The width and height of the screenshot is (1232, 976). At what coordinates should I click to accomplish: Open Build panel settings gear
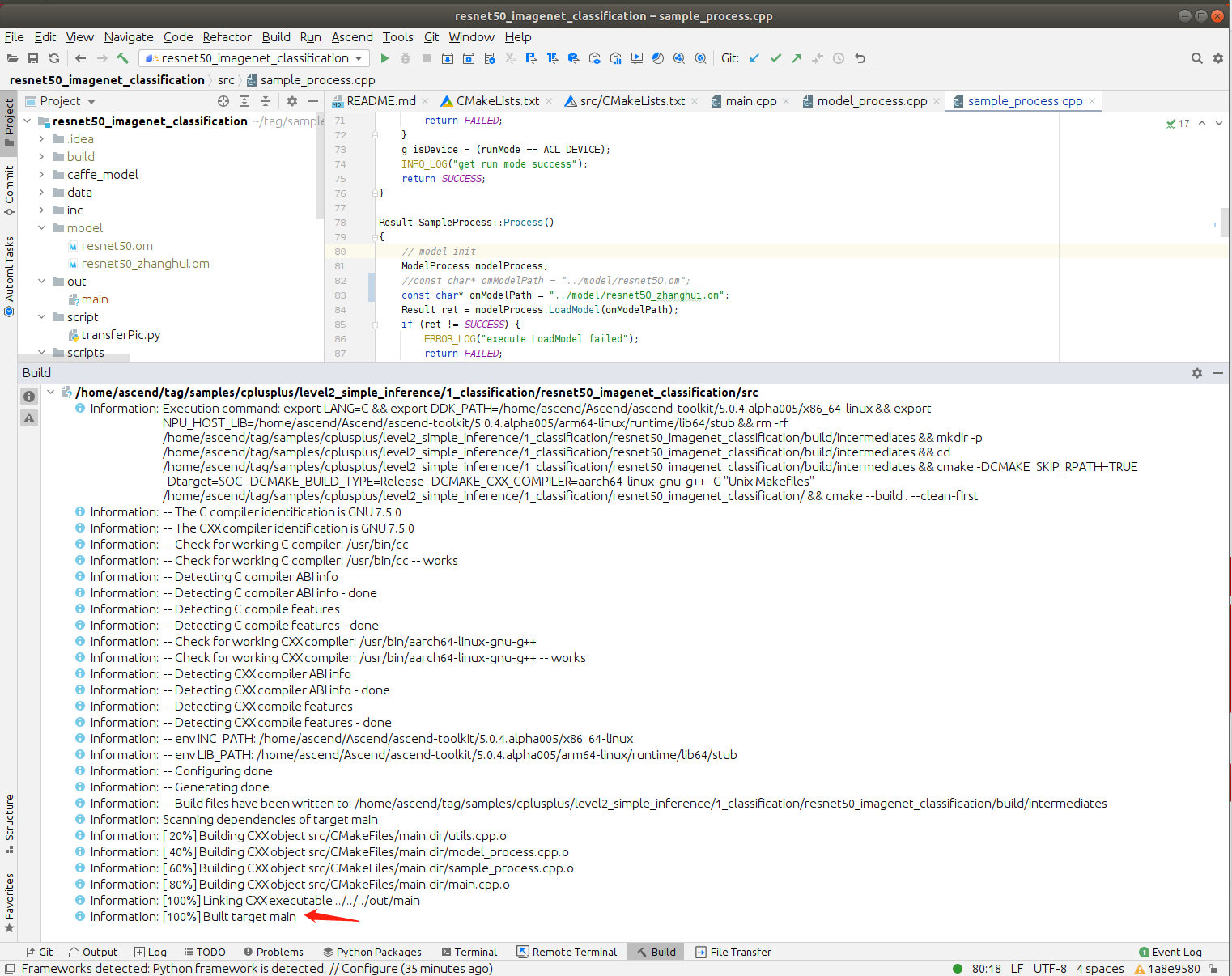click(1196, 373)
